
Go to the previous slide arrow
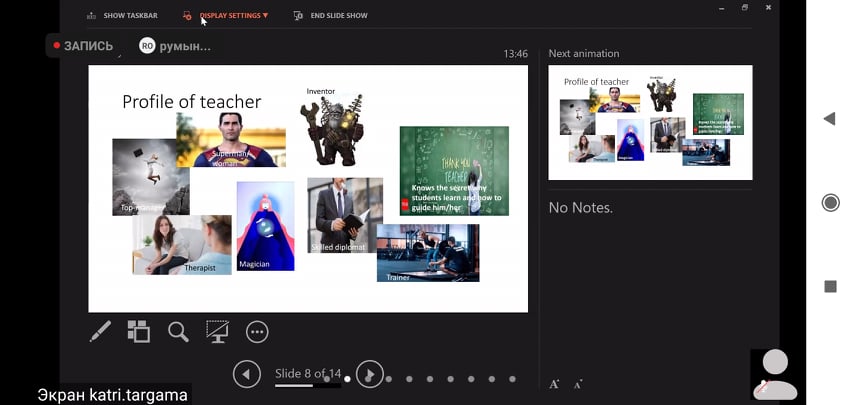[x=246, y=374]
